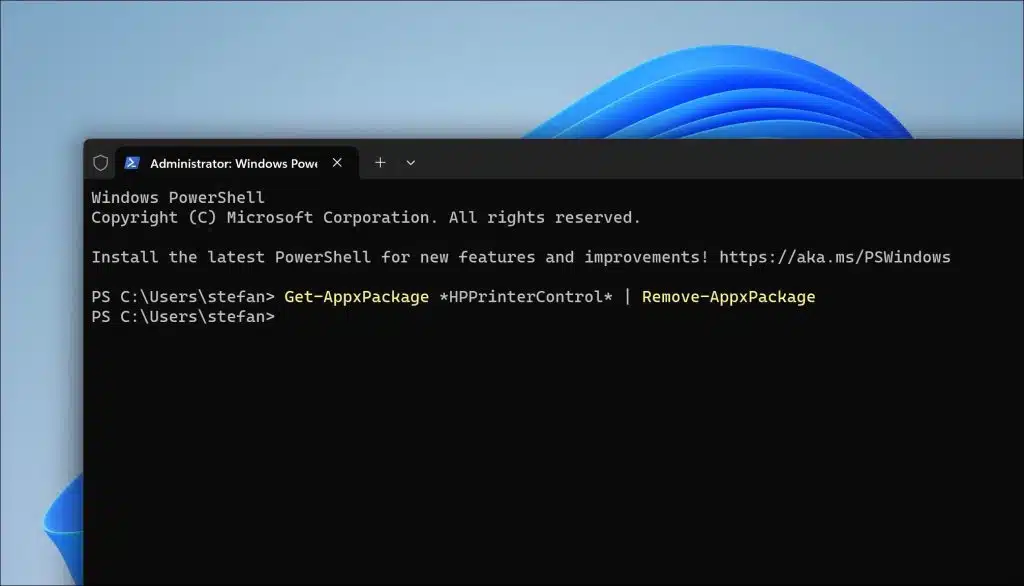The height and width of the screenshot is (586, 1024).
Task: Click the administrator shield icon in the title bar
Action: pyautogui.click(x=101, y=162)
